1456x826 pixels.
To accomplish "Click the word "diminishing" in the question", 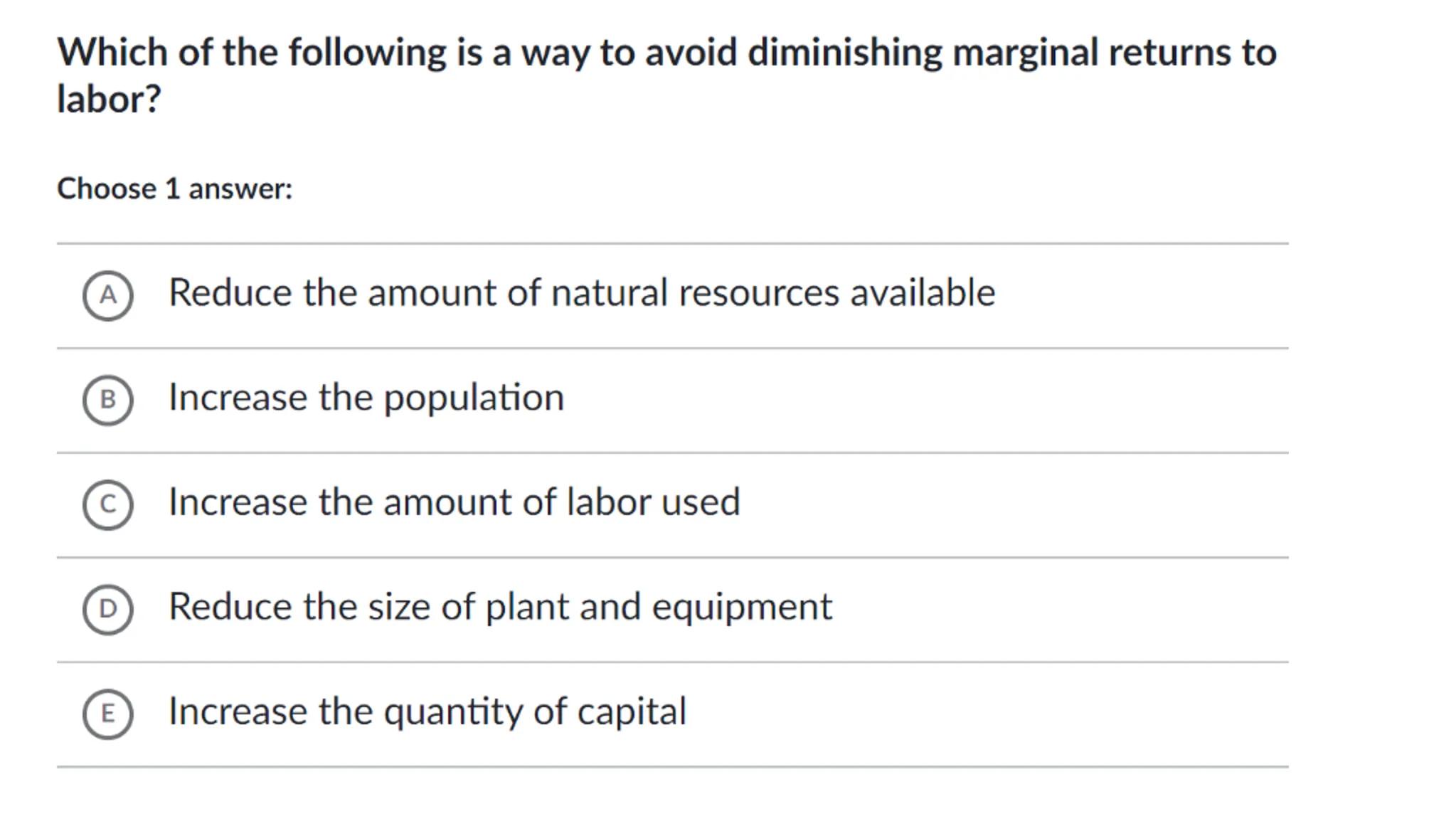I will pos(844,53).
